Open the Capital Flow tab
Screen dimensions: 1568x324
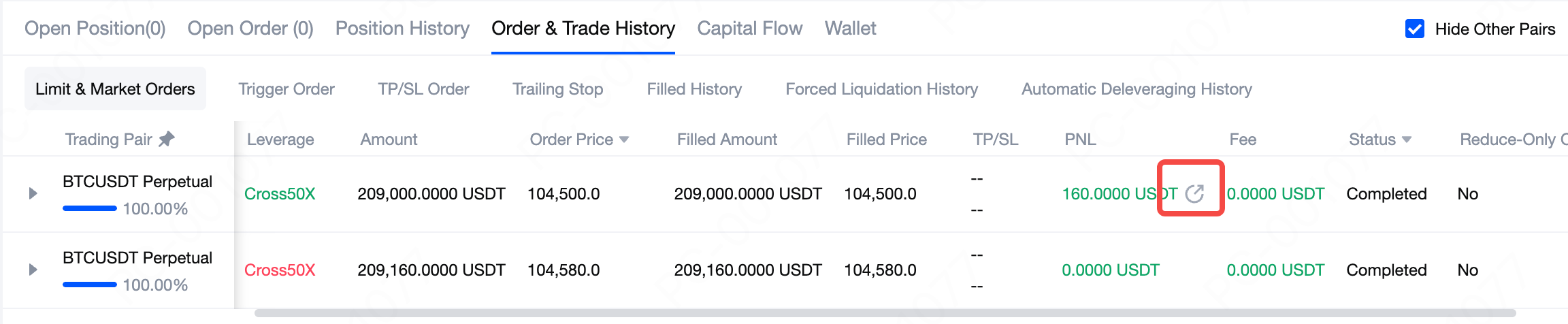click(749, 29)
